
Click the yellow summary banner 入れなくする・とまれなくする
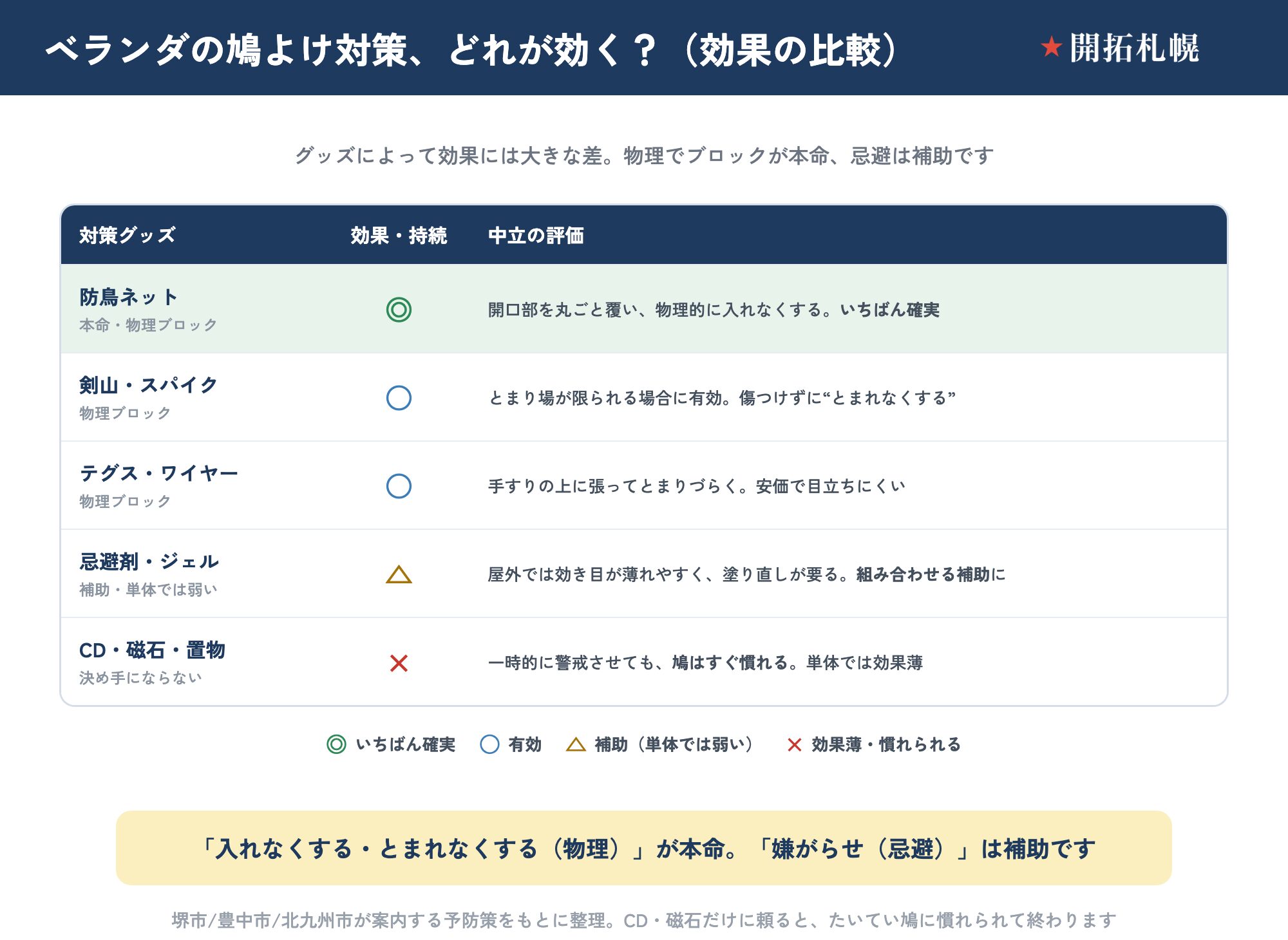tap(644, 848)
